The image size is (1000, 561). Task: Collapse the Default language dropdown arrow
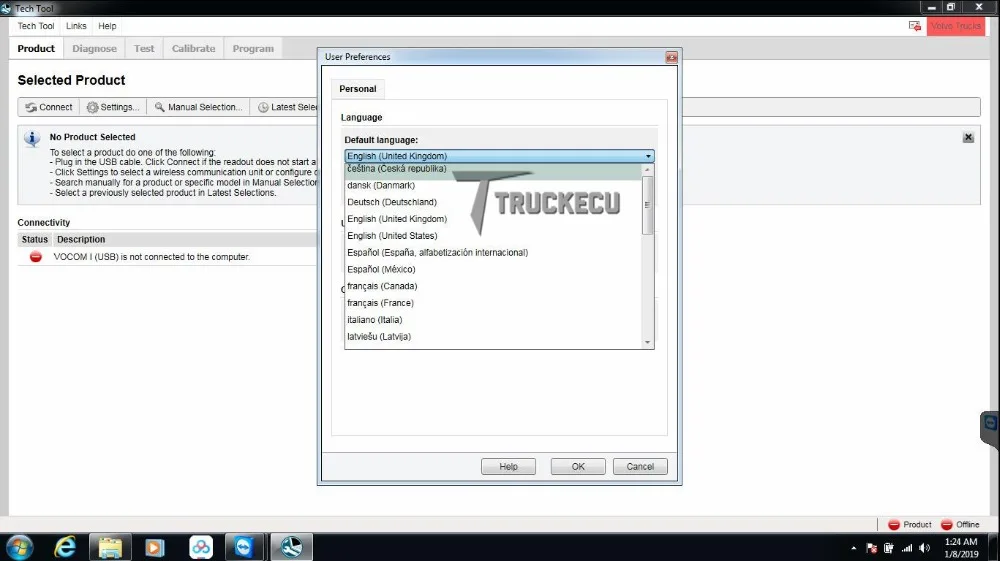click(x=648, y=156)
